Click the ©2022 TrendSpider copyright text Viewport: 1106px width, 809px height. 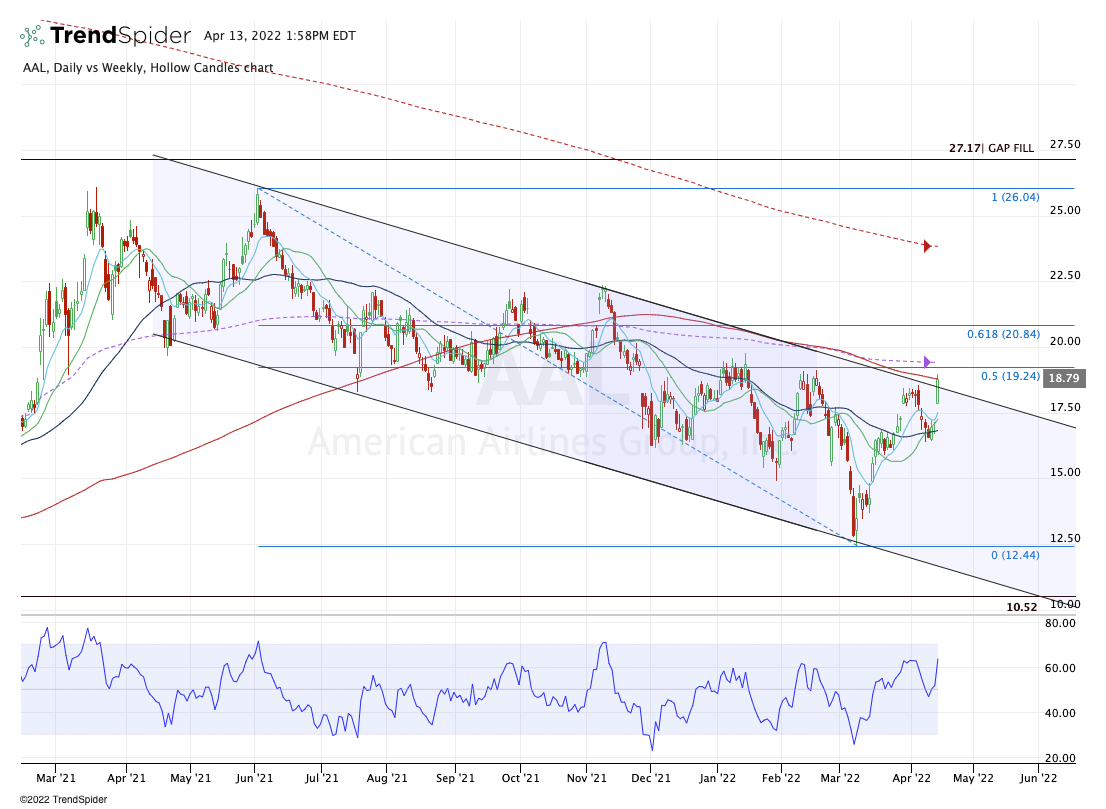(x=63, y=800)
